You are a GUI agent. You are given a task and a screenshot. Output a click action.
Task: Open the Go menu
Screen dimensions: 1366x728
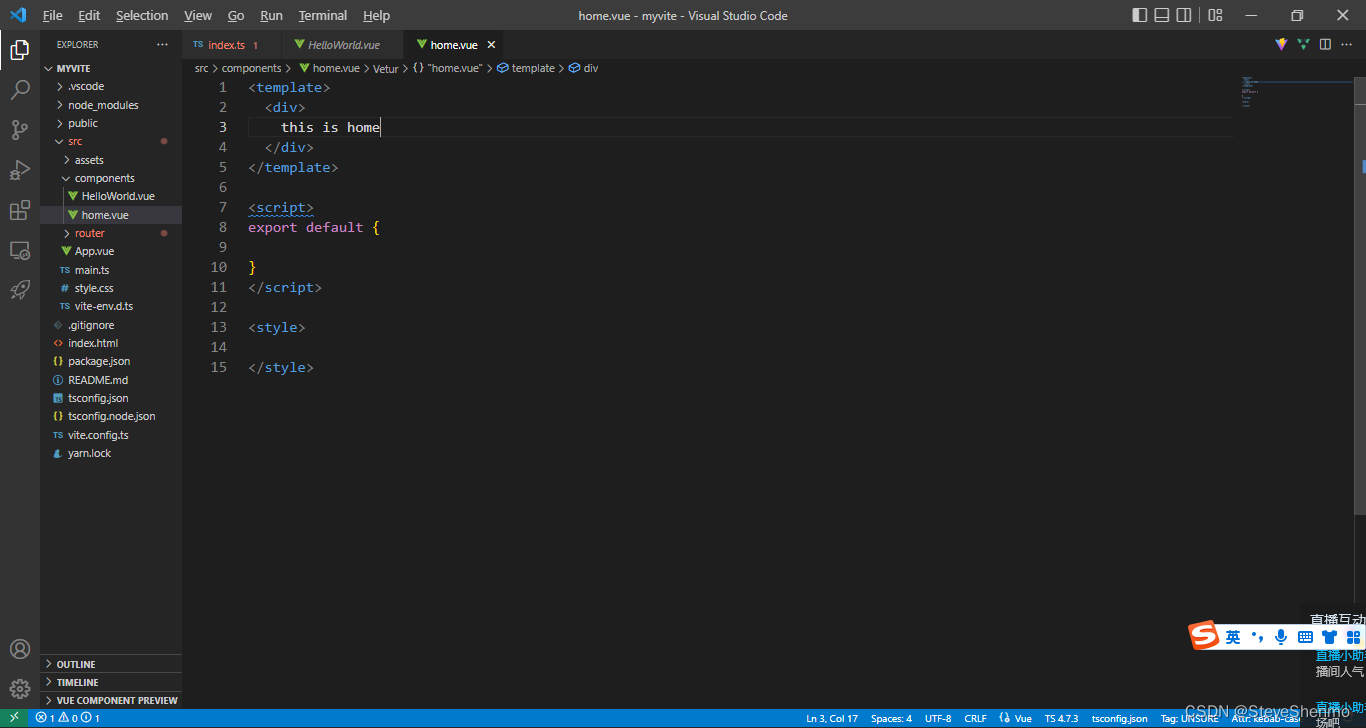[x=236, y=15]
